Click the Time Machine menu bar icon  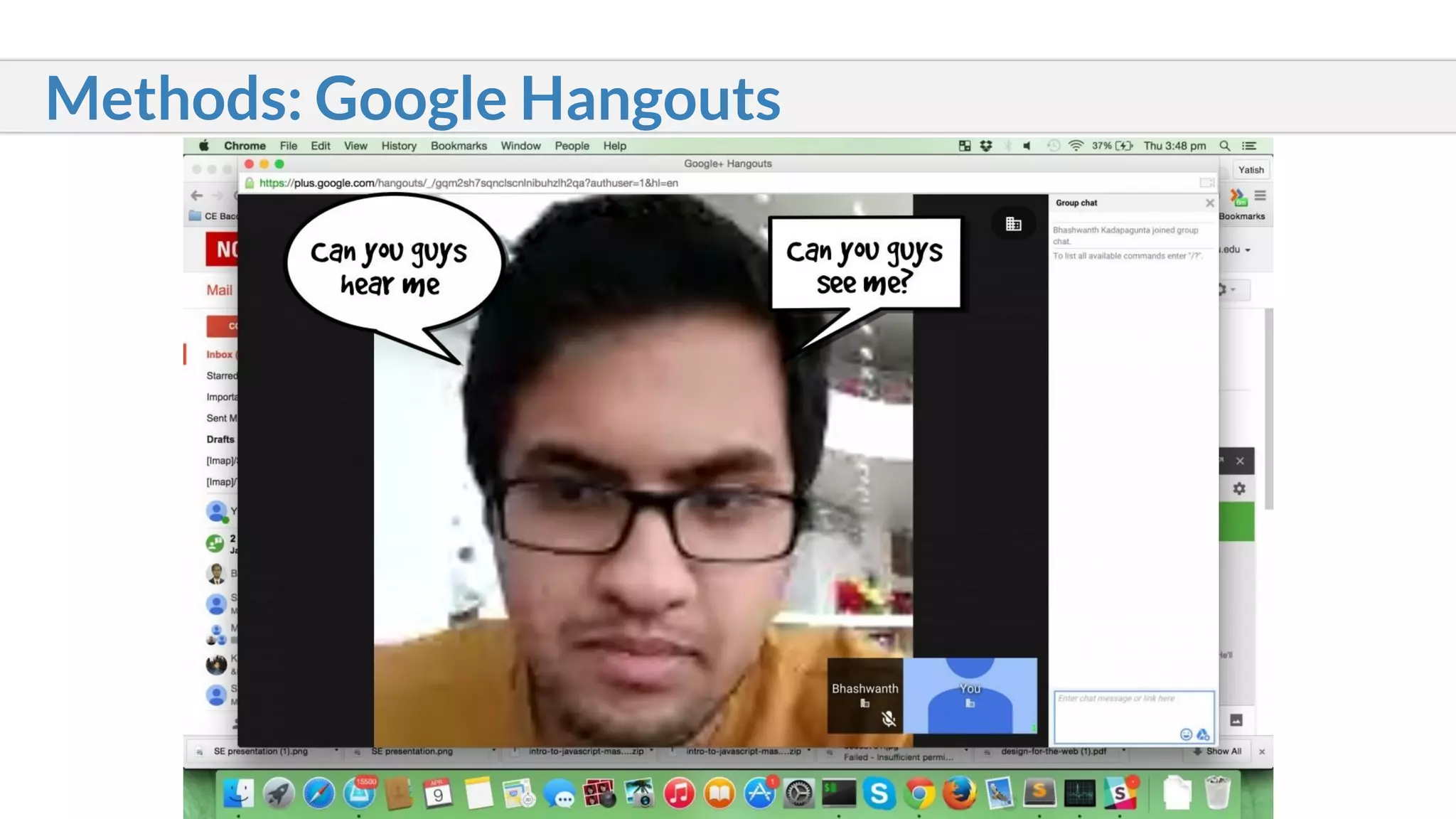[1053, 146]
